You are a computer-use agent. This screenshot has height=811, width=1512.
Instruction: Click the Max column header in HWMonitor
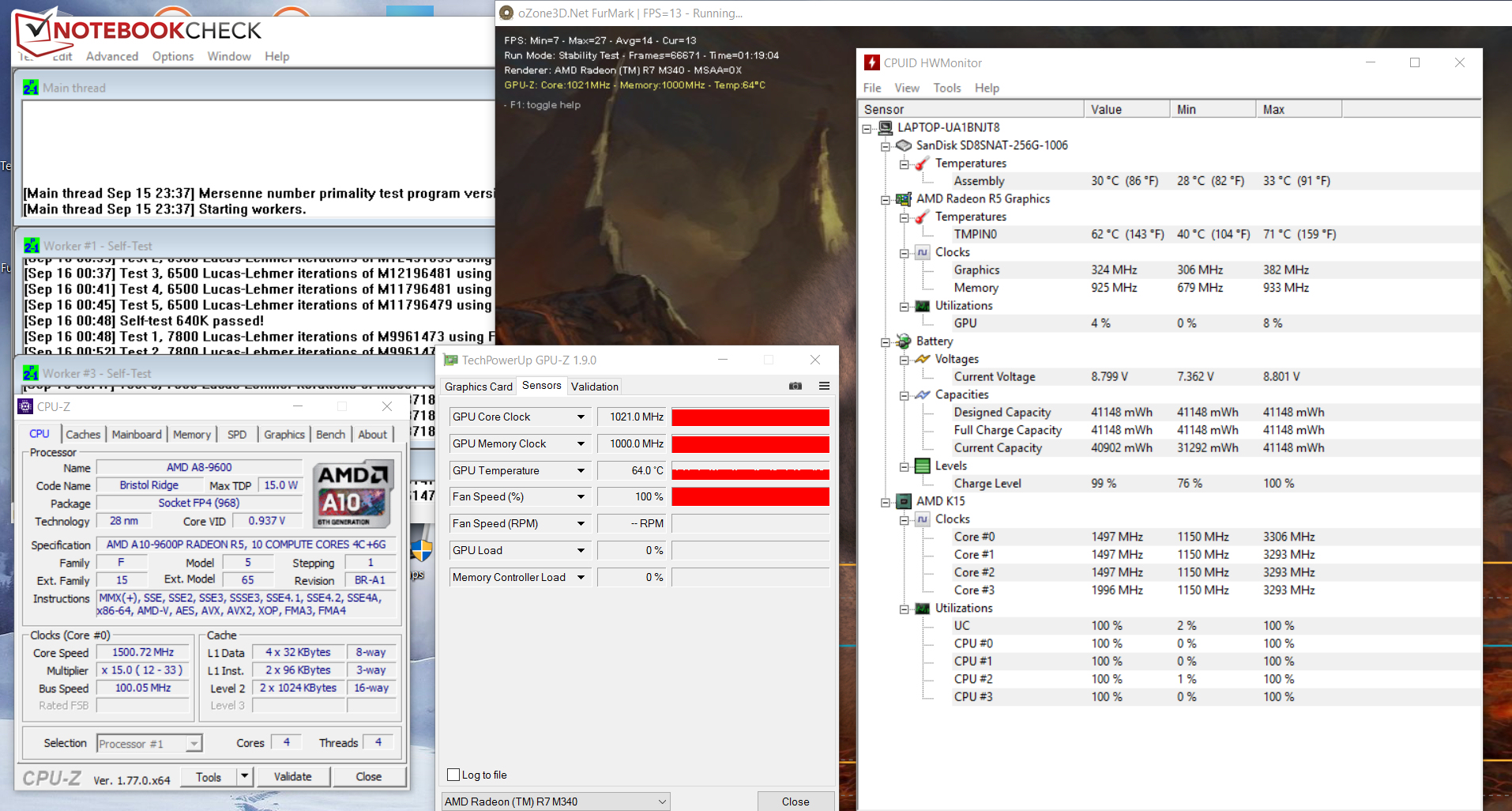click(x=1299, y=109)
